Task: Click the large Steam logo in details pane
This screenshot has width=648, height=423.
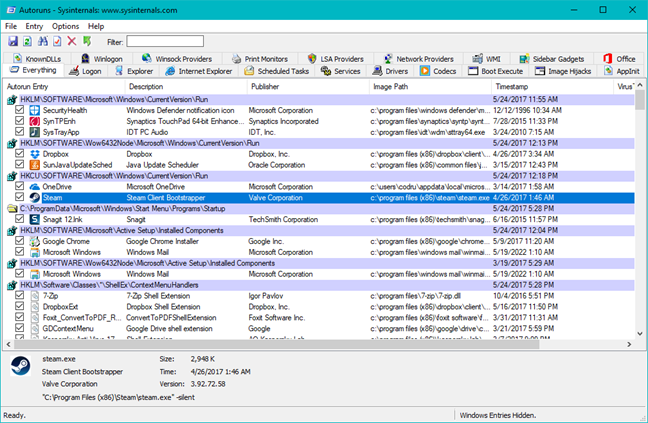Action: [20, 366]
